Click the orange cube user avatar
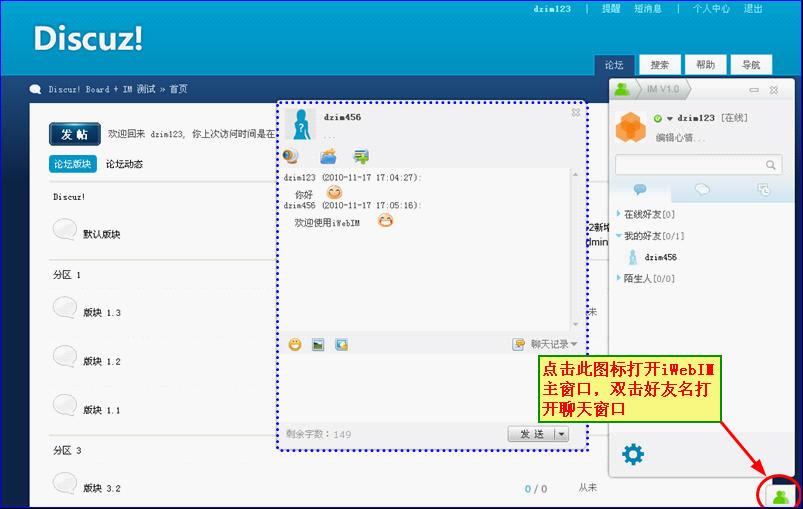The height and width of the screenshot is (509, 803). pyautogui.click(x=631, y=127)
